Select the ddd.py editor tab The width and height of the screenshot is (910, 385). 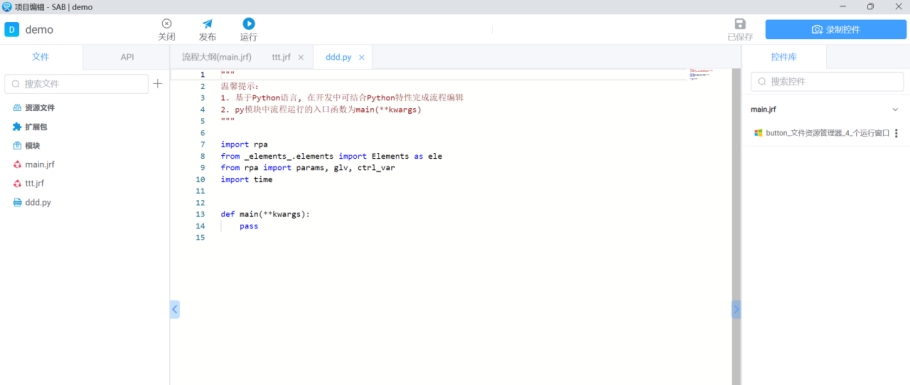(338, 57)
